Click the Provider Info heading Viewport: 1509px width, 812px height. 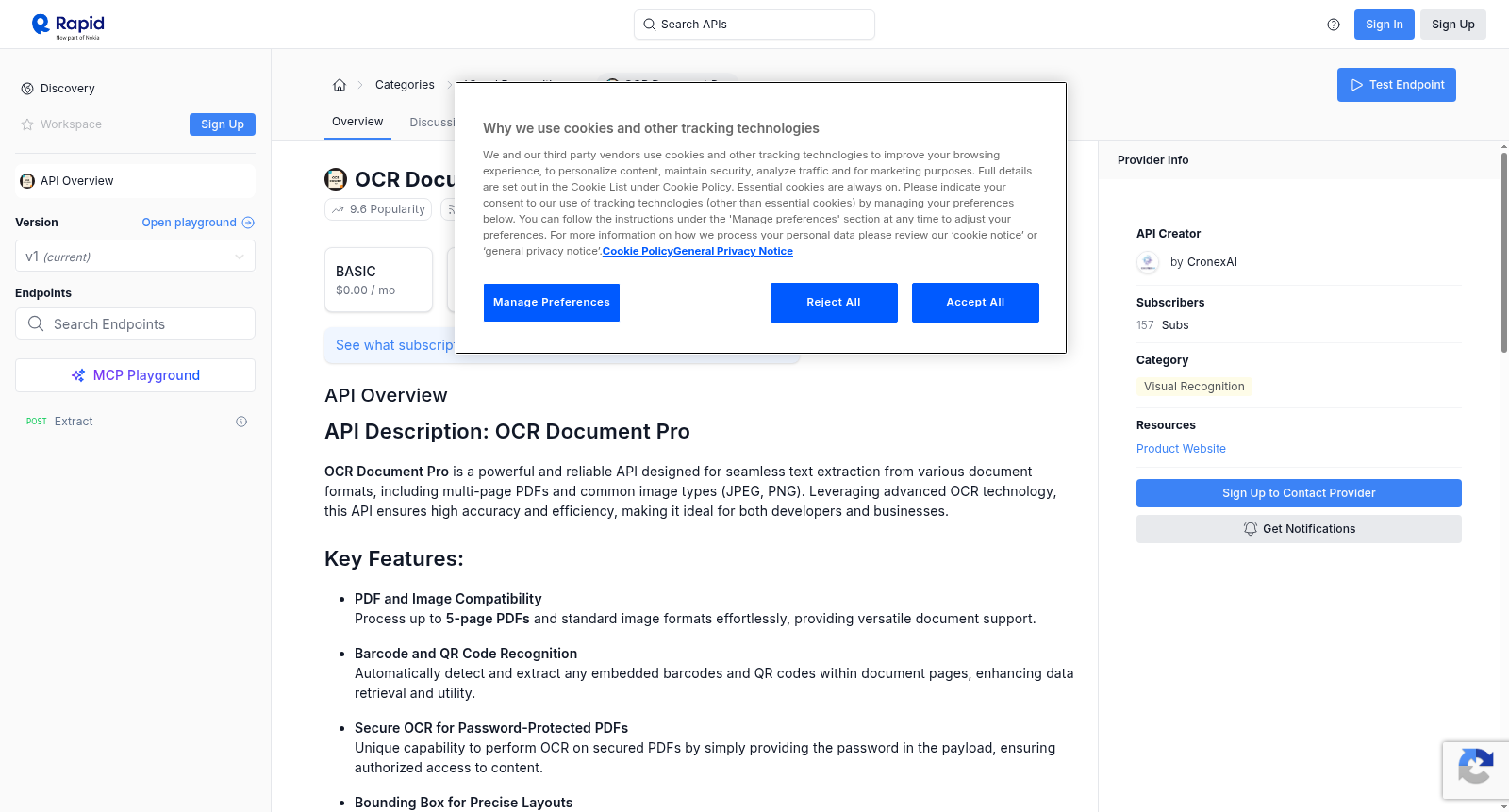click(1152, 160)
